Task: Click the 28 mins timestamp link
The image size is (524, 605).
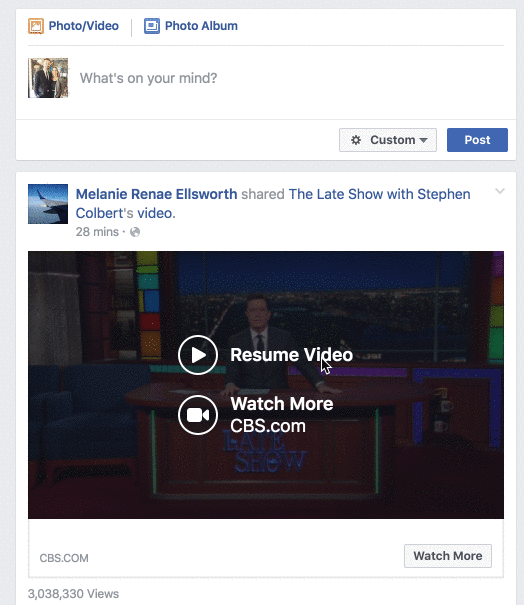Action: [x=97, y=232]
